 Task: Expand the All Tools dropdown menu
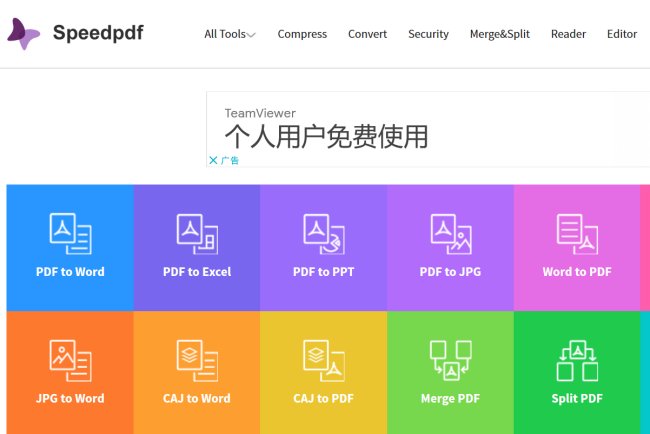click(x=230, y=34)
